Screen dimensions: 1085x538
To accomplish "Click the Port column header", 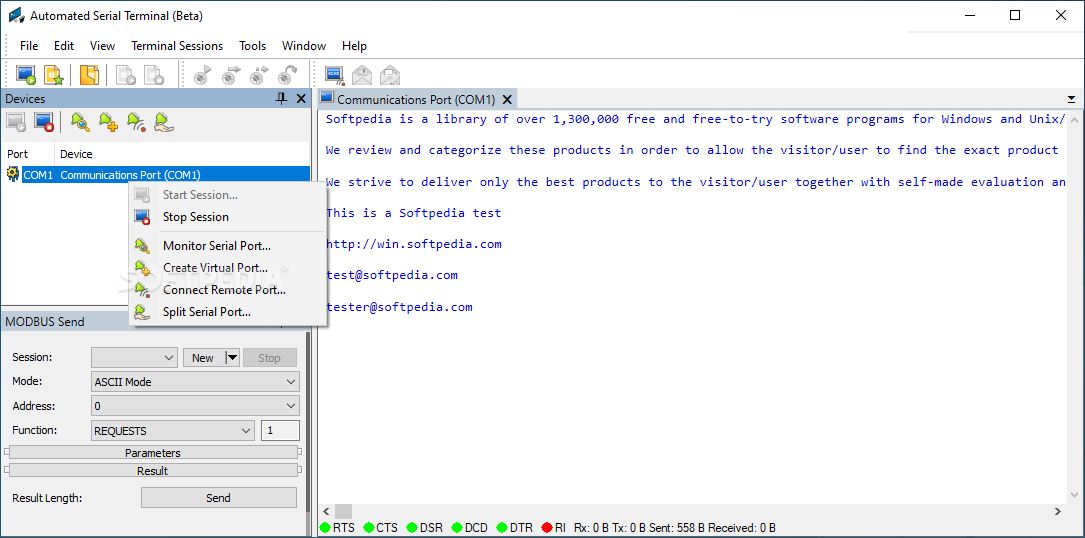I will pyautogui.click(x=28, y=154).
